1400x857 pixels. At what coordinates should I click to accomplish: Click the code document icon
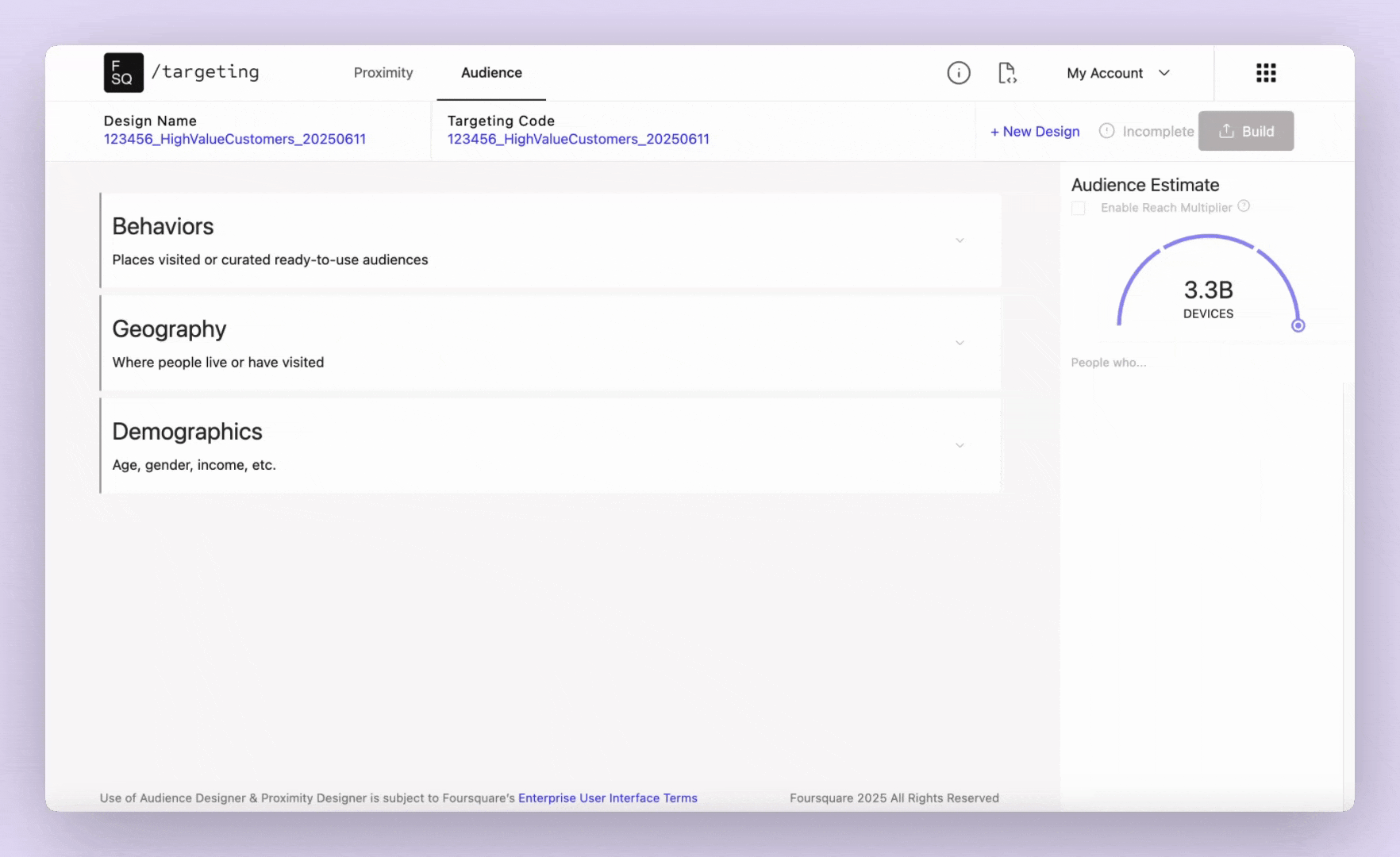1007,73
